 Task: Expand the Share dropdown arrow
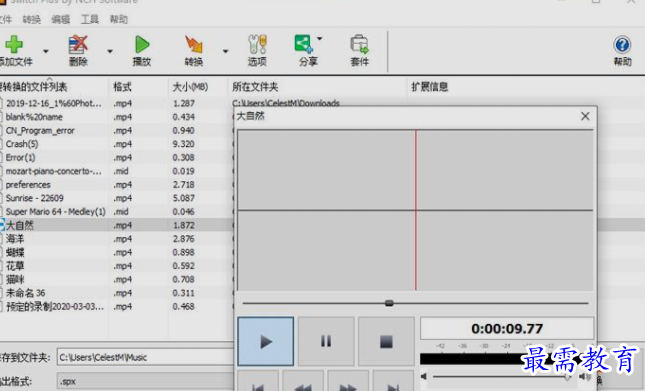[320, 39]
